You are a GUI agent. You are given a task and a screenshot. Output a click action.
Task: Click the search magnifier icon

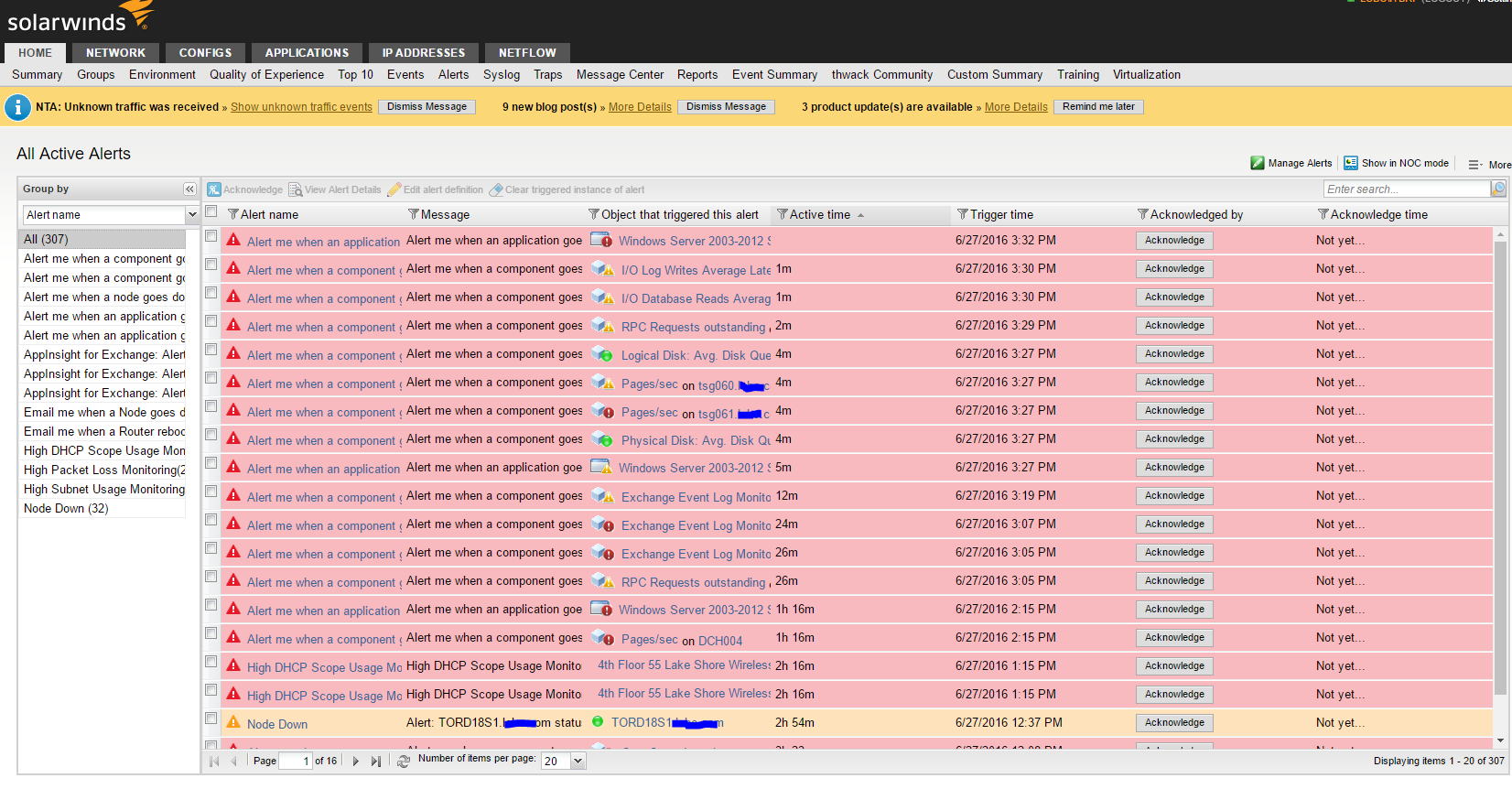click(x=1498, y=189)
